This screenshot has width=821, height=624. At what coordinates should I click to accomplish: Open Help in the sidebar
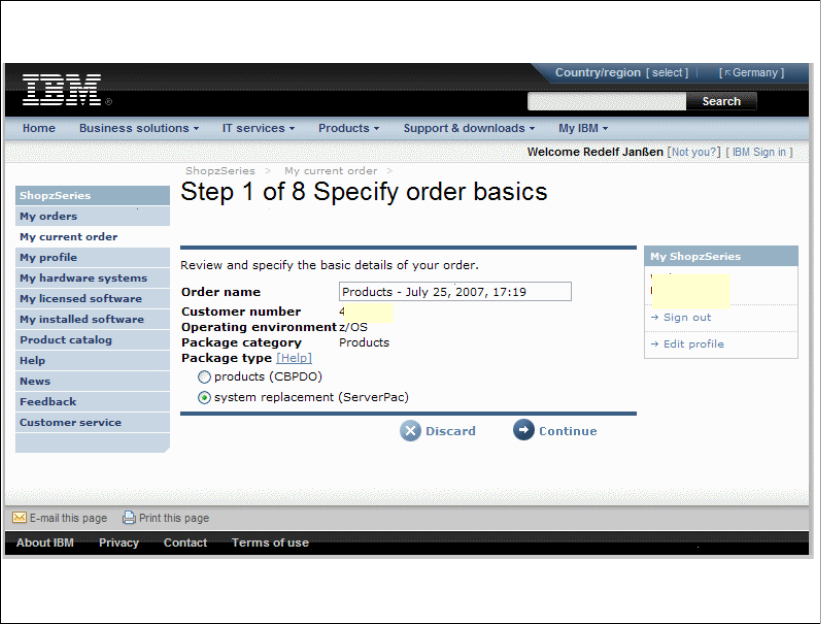click(x=93, y=361)
